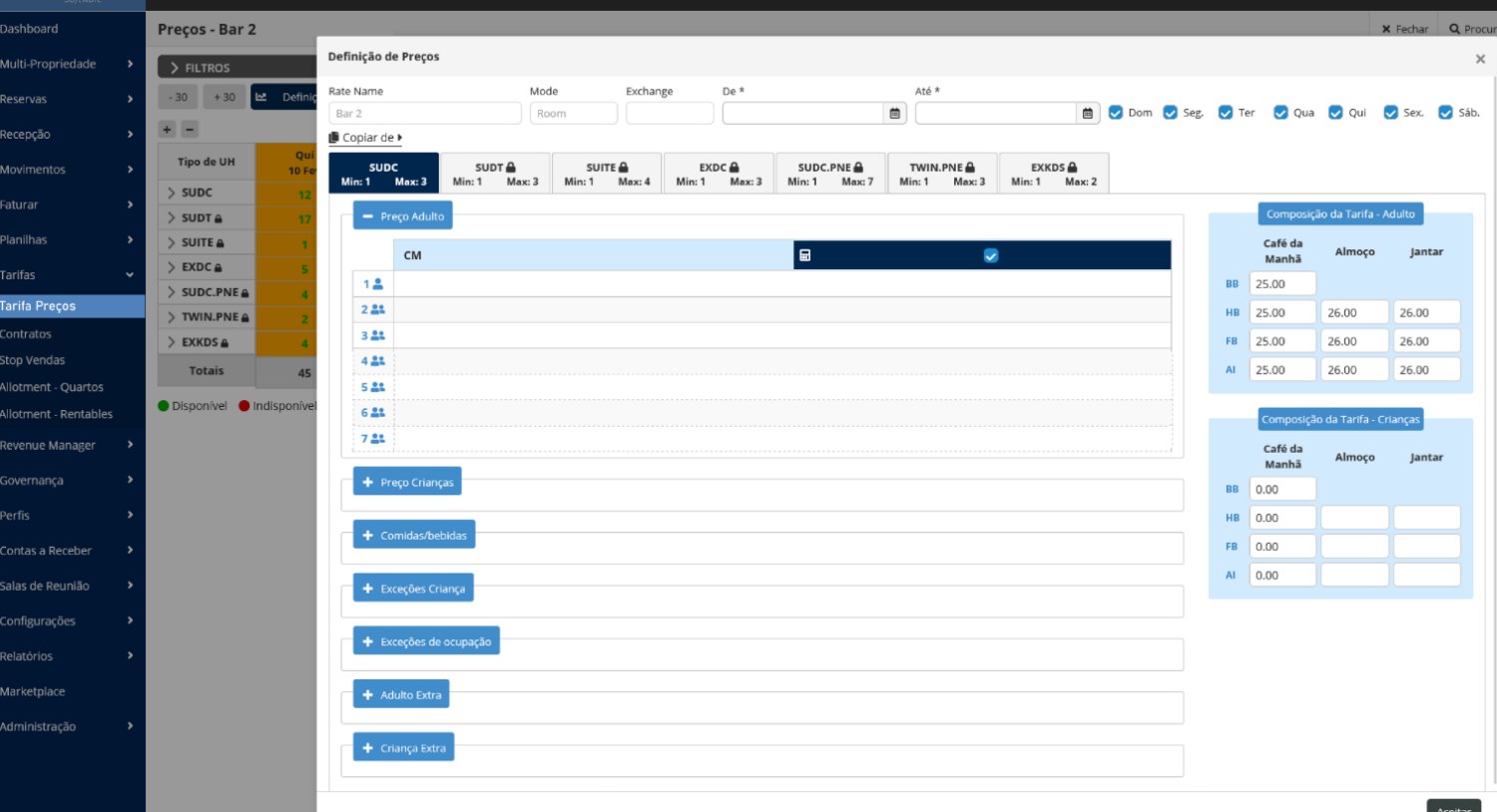Click the Rate Name input field
The image size is (1497, 812).
point(425,114)
